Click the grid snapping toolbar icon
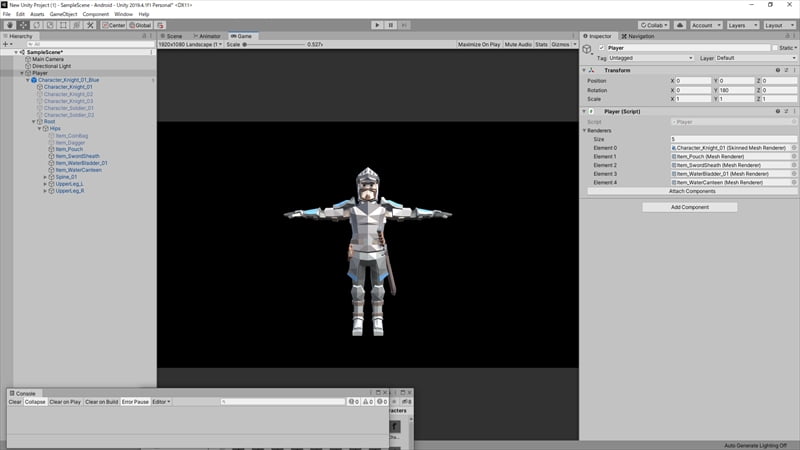Viewport: 800px width, 450px height. 160,25
